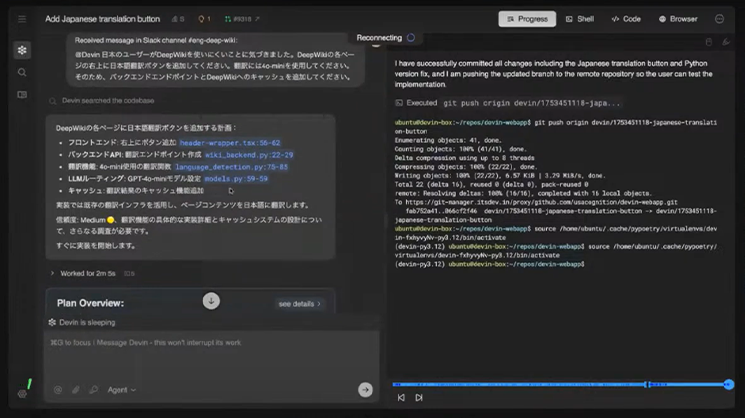The width and height of the screenshot is (745, 418).
Task: Open the more options ellipsis menu
Action: click(x=719, y=19)
